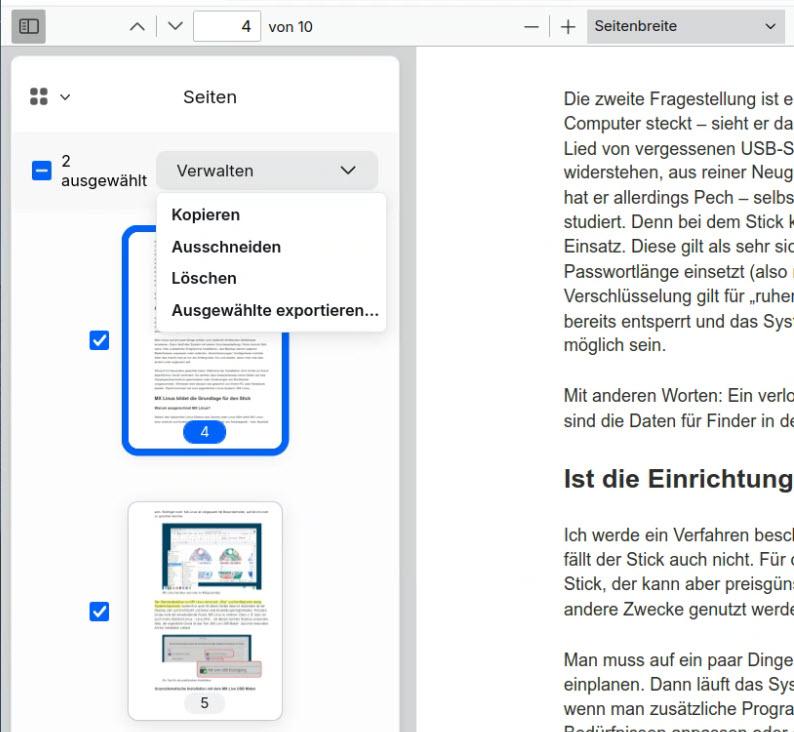Go to previous page arrow
Viewport: 794px width, 732px height.
tap(138, 27)
